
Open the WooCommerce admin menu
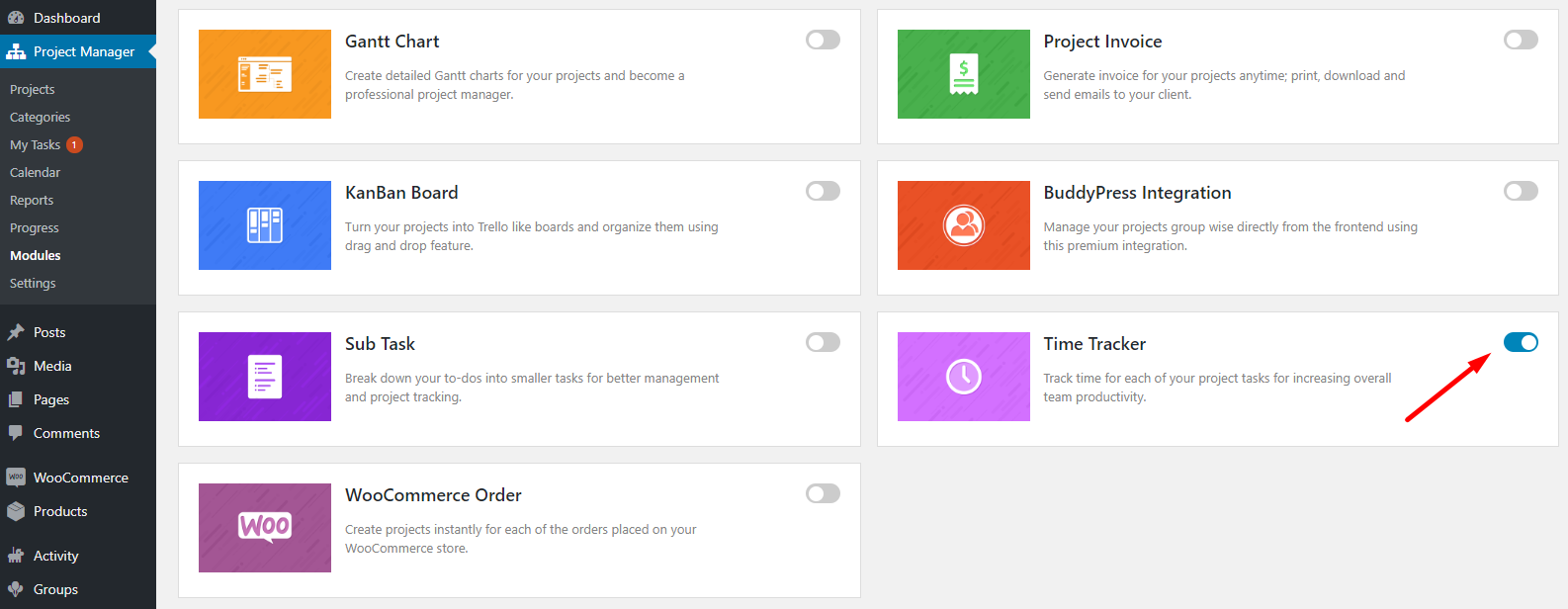(x=80, y=478)
